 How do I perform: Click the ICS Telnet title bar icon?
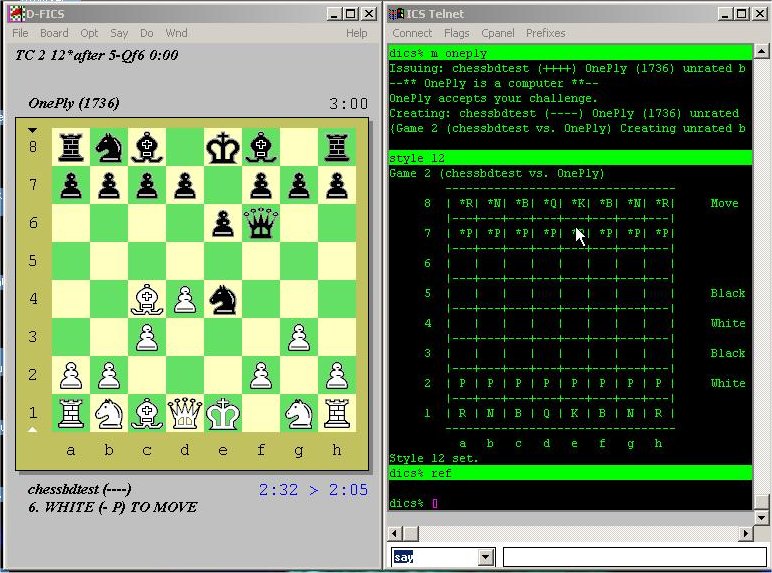tap(396, 14)
